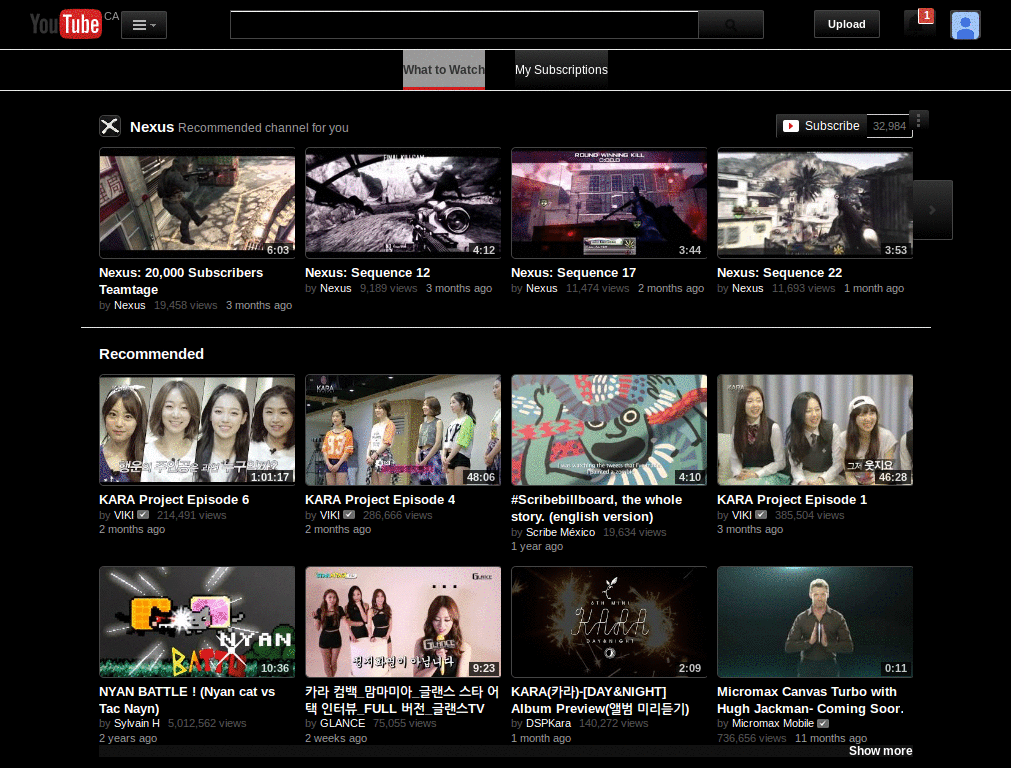Click title Nexus: Sequence 17
This screenshot has height=768, width=1024.
point(573,272)
